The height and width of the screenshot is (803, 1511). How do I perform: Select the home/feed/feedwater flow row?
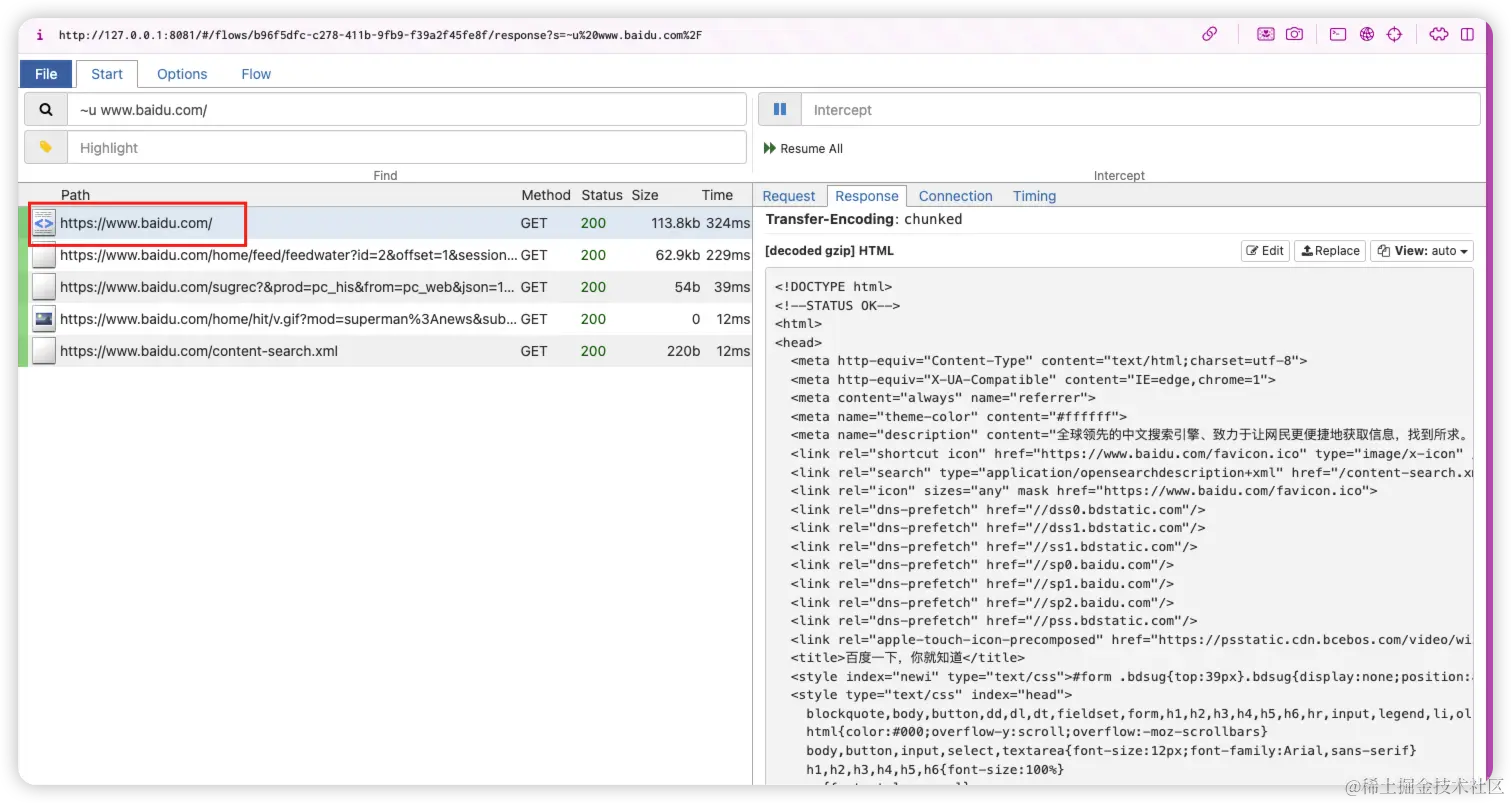click(x=385, y=255)
